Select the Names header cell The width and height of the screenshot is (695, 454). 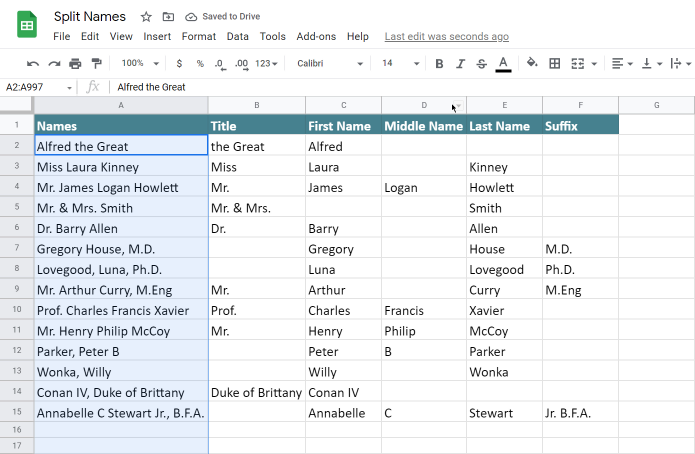pos(121,126)
